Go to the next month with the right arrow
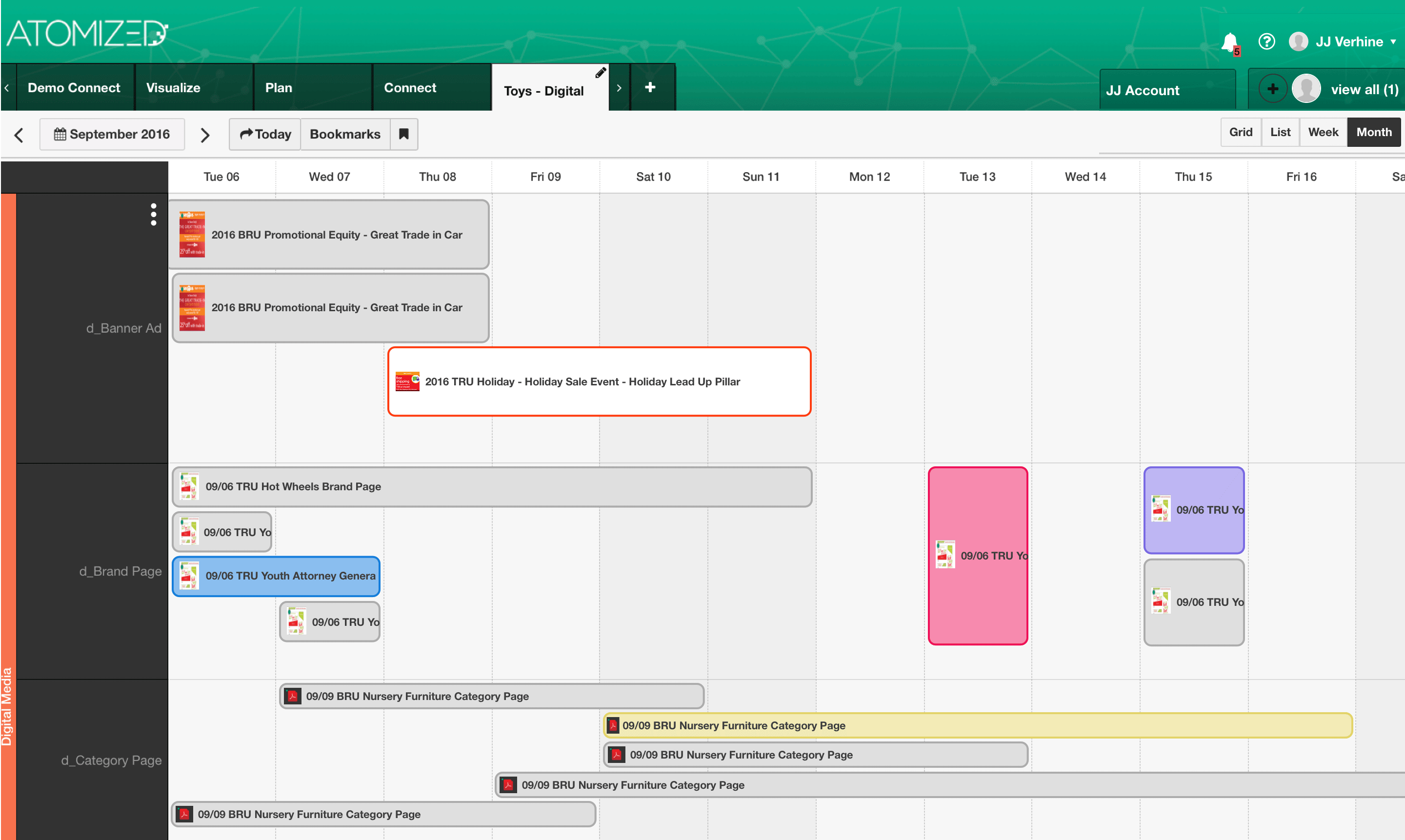The width and height of the screenshot is (1405, 840). [205, 135]
